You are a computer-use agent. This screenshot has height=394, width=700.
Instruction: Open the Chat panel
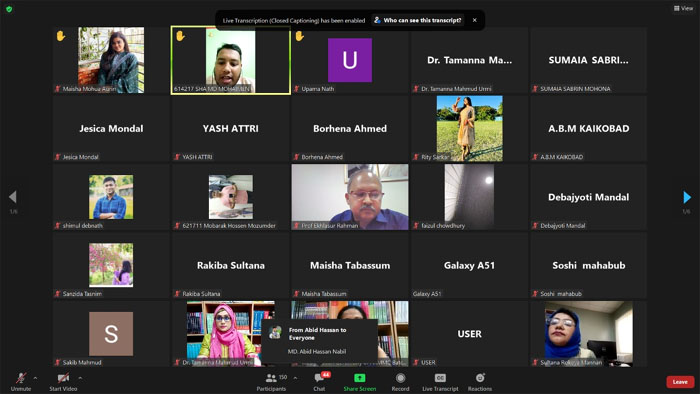tap(319, 382)
